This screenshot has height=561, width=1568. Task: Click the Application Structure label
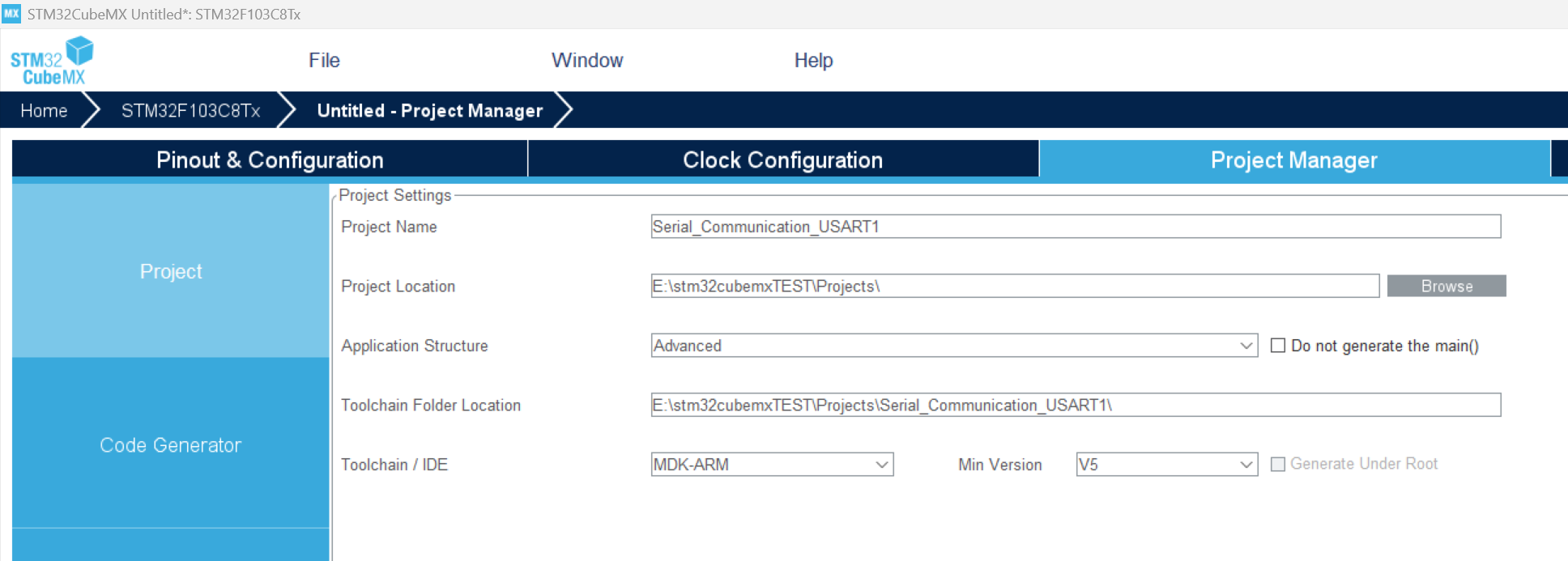[x=414, y=346]
